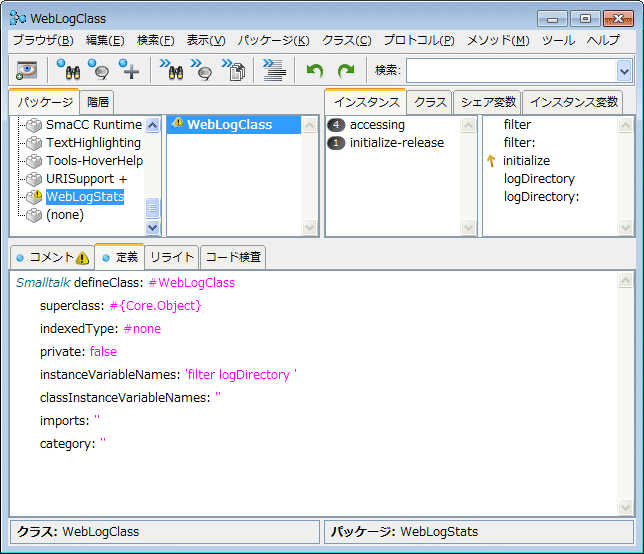Image resolution: width=644 pixels, height=554 pixels.
Task: Open the search field dropdown arrow
Action: [624, 70]
